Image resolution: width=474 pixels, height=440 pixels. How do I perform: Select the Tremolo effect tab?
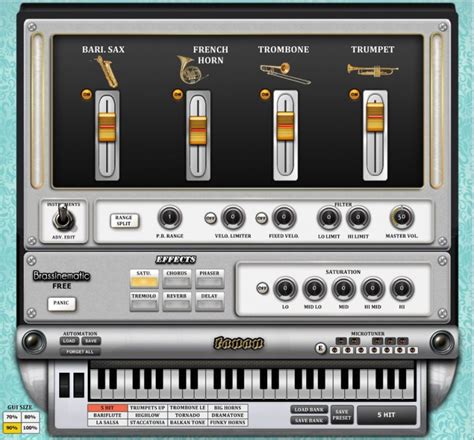(144, 301)
